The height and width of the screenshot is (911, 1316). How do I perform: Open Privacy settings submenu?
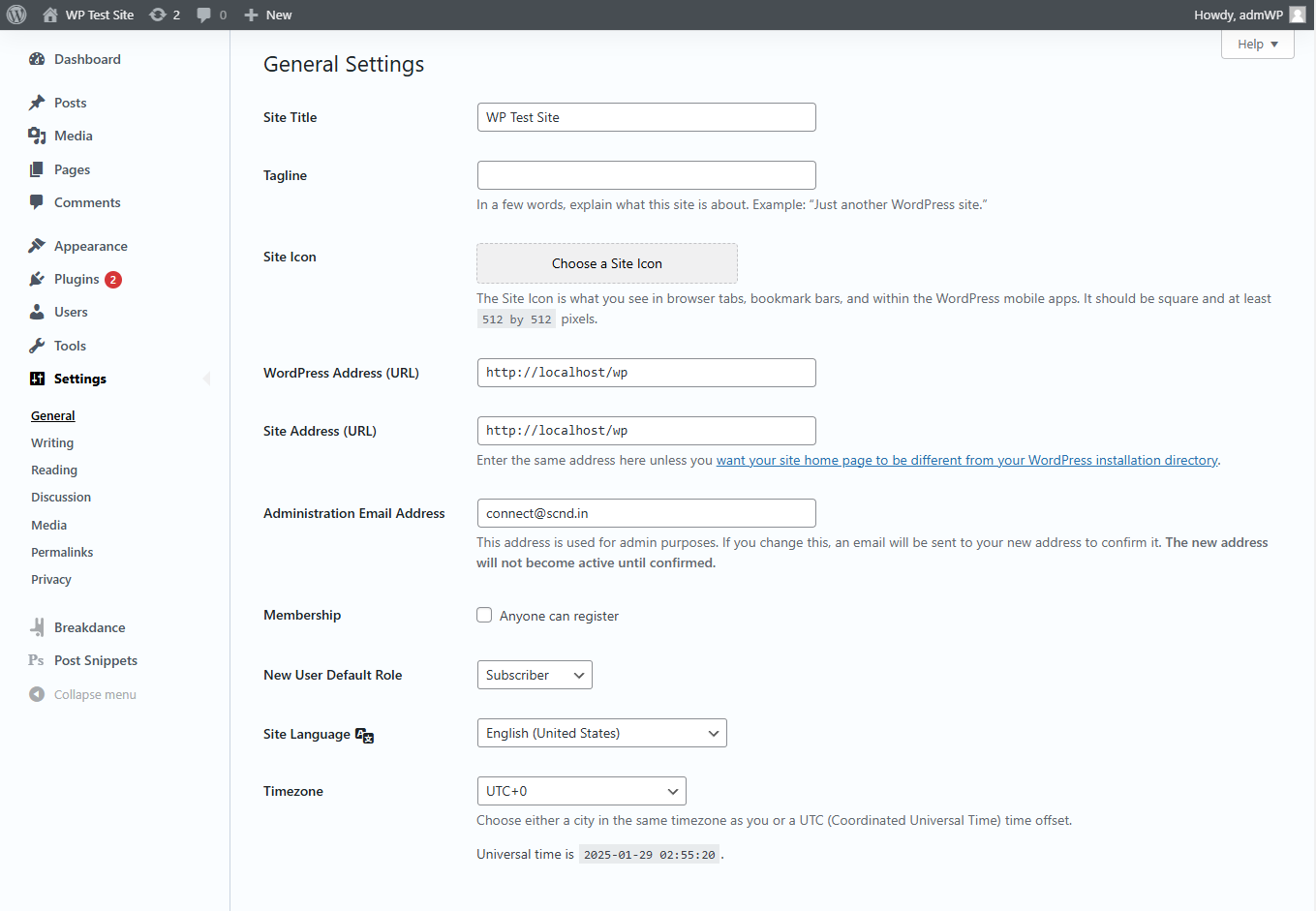pos(51,579)
